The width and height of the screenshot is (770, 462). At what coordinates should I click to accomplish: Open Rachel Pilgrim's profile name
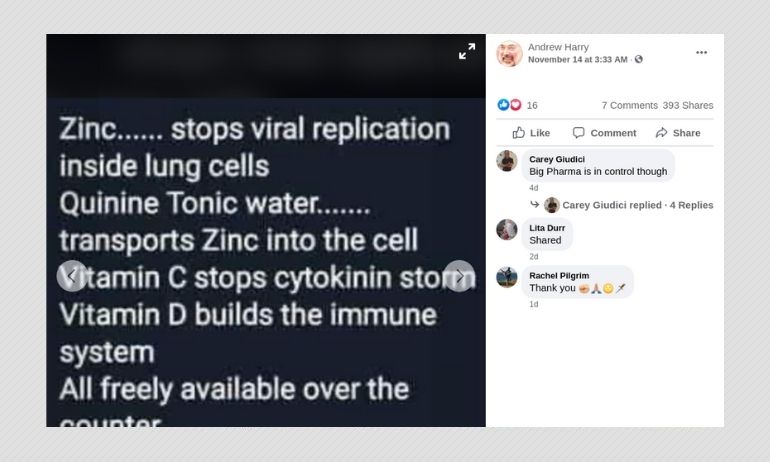(x=559, y=275)
